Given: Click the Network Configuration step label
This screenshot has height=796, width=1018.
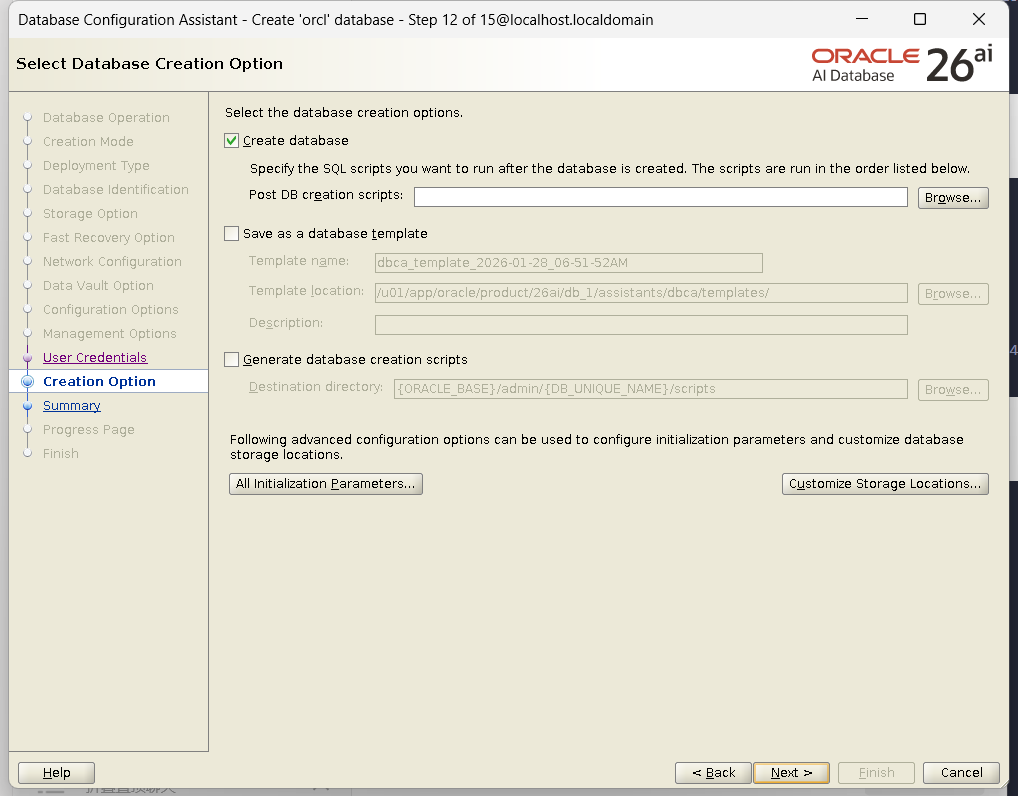Looking at the screenshot, I should coord(112,262).
